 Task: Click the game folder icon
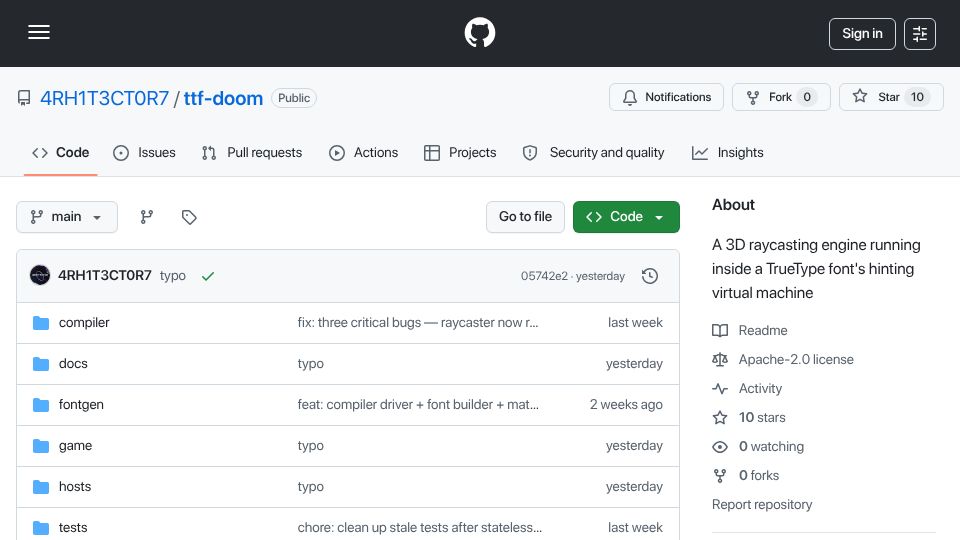pos(40,446)
